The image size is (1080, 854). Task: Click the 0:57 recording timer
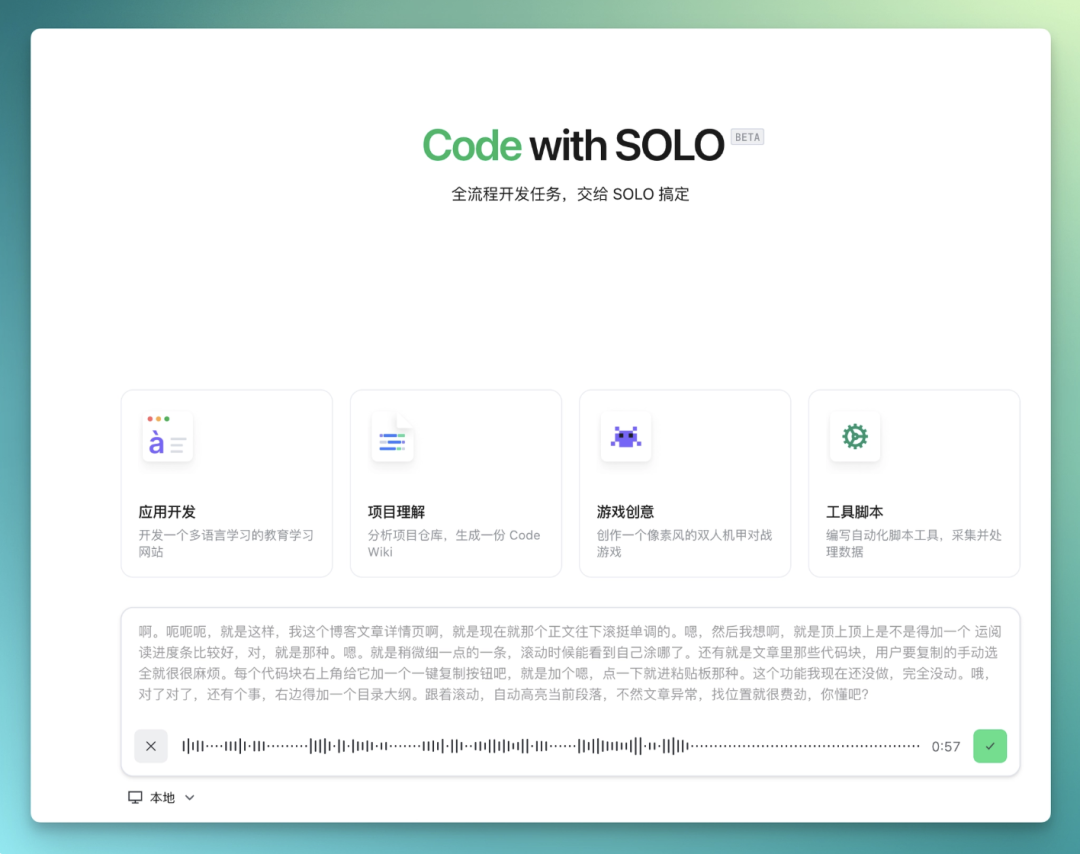(946, 747)
